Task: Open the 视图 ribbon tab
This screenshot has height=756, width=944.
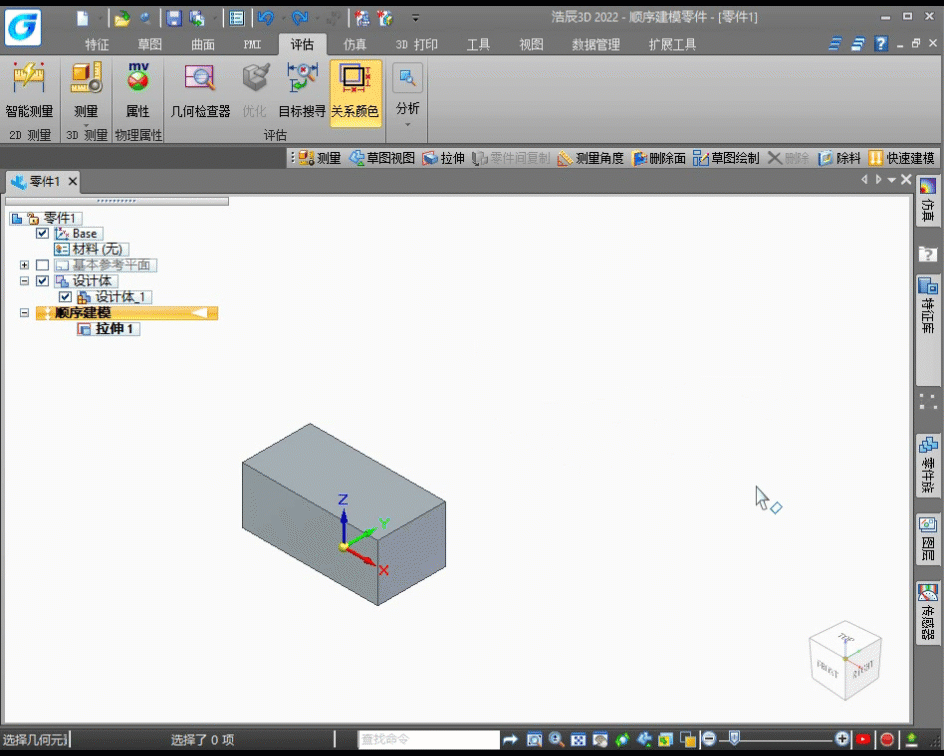Action: click(531, 45)
